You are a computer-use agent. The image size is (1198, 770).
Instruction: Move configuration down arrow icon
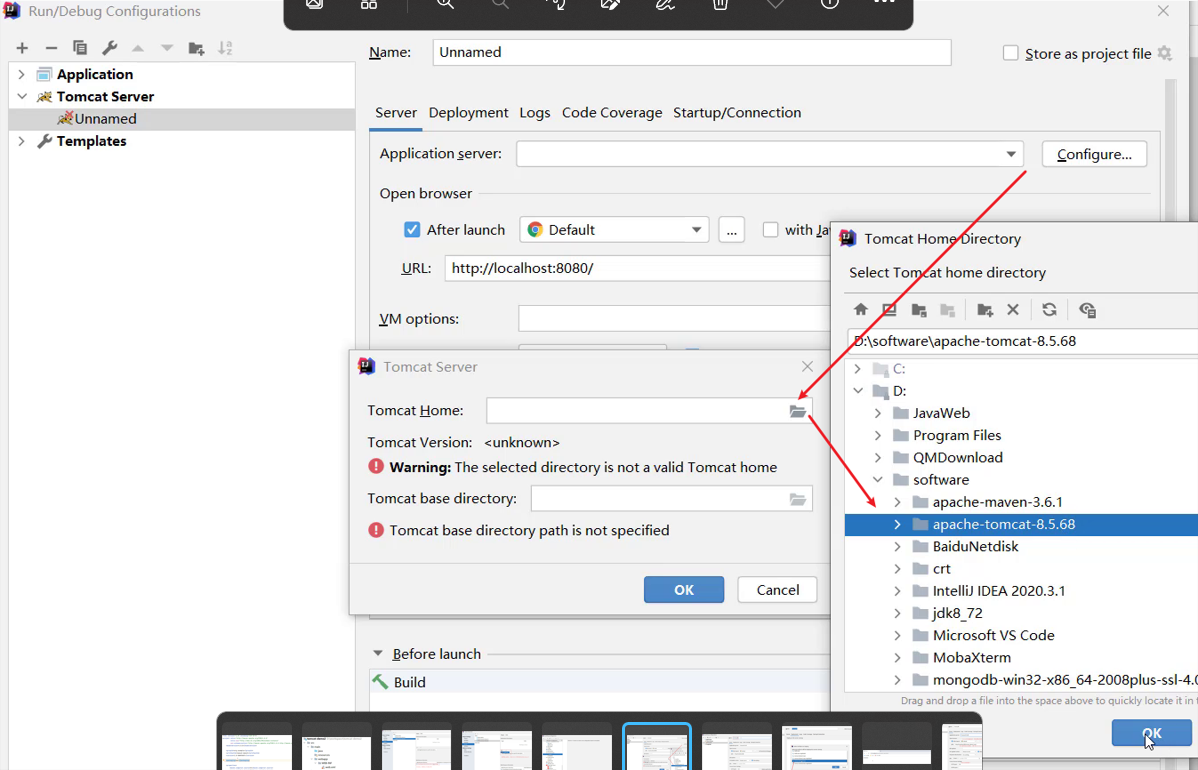167,48
